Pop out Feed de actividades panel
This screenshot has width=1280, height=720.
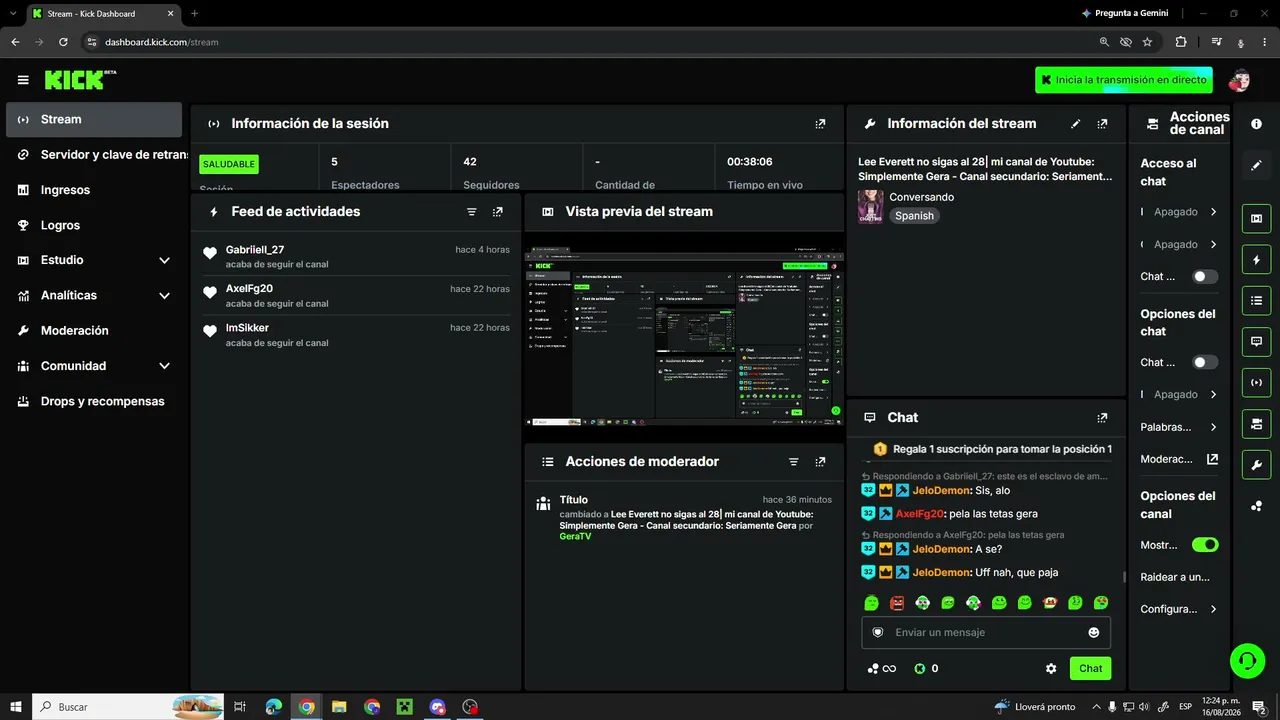[x=497, y=212]
